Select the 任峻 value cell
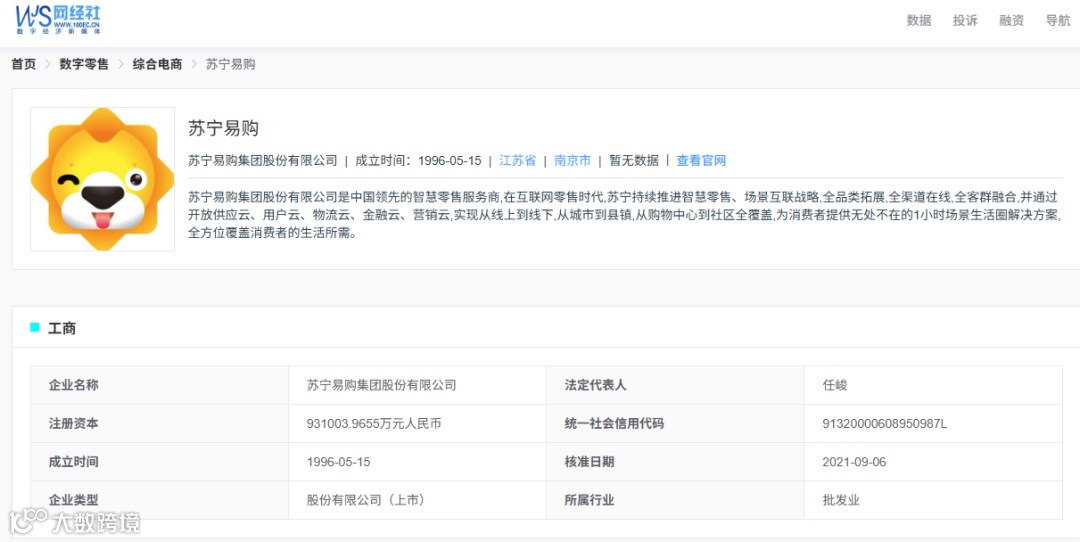The image size is (1080, 542). pyautogui.click(x=933, y=385)
